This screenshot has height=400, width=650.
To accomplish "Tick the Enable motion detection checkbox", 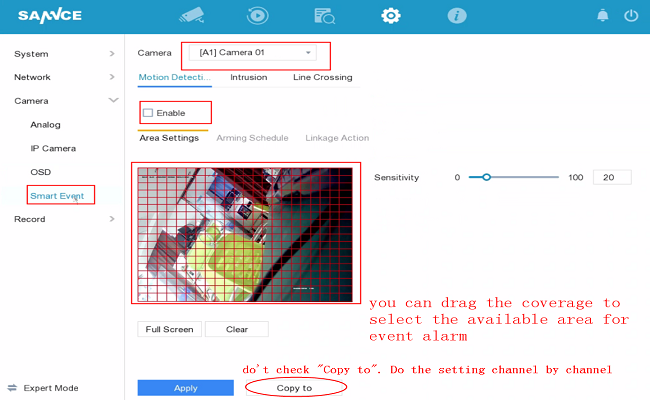I will pos(148,113).
